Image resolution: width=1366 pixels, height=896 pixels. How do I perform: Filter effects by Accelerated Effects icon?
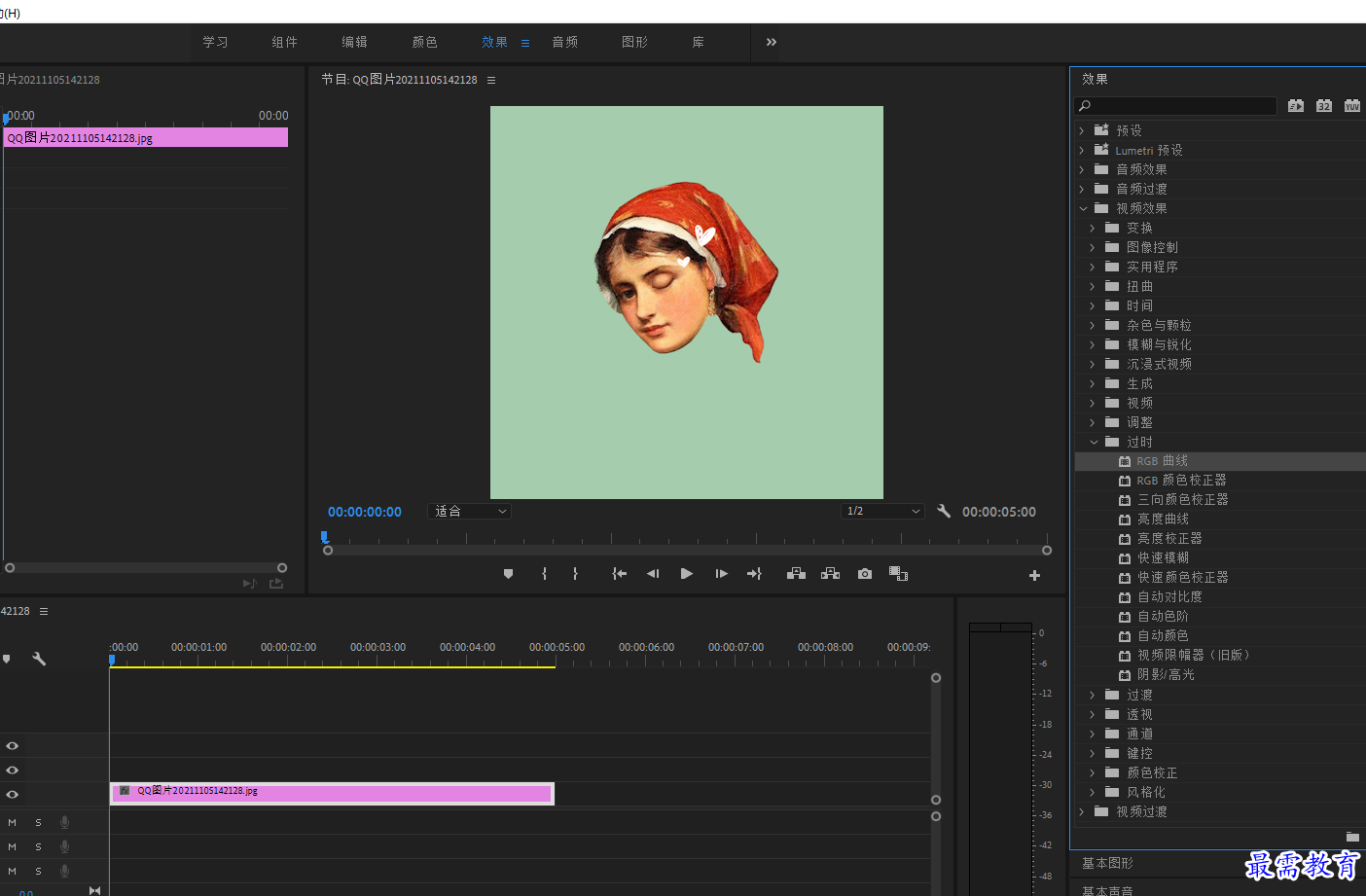point(1296,105)
